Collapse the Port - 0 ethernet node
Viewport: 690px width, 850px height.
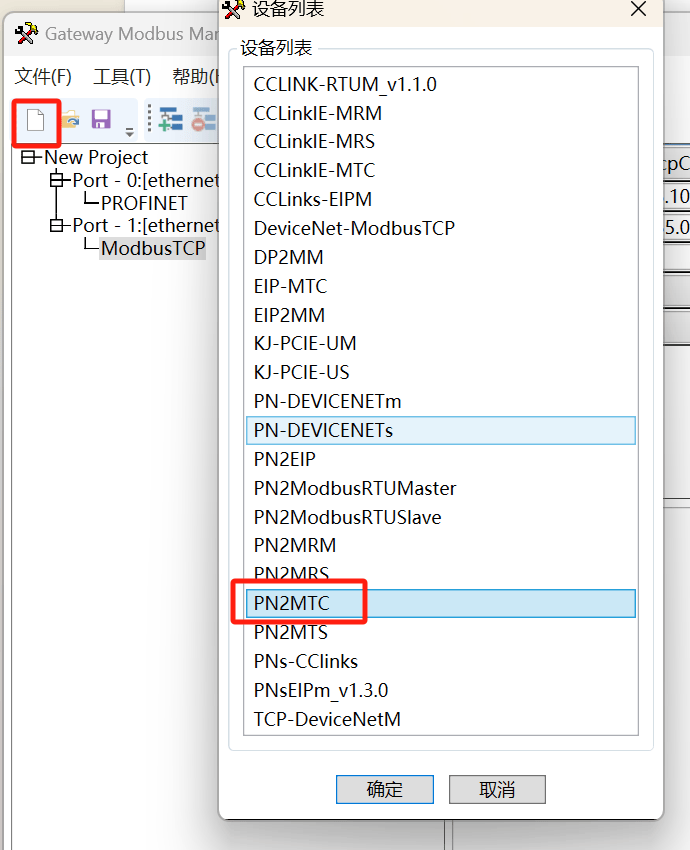[x=57, y=180]
